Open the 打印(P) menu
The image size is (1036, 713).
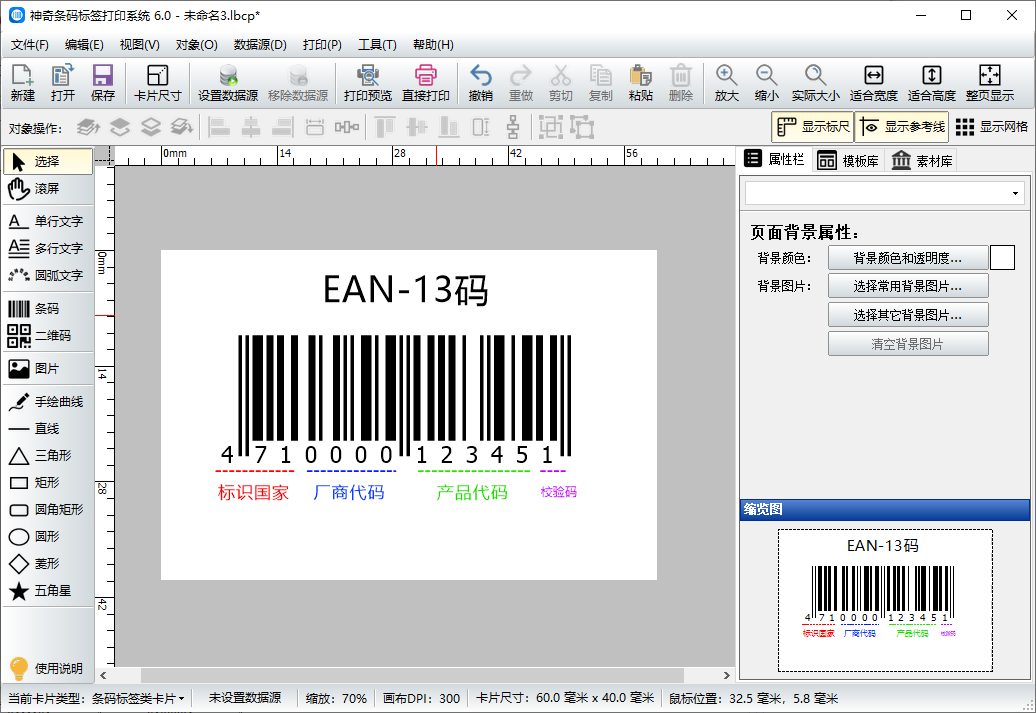[x=322, y=45]
